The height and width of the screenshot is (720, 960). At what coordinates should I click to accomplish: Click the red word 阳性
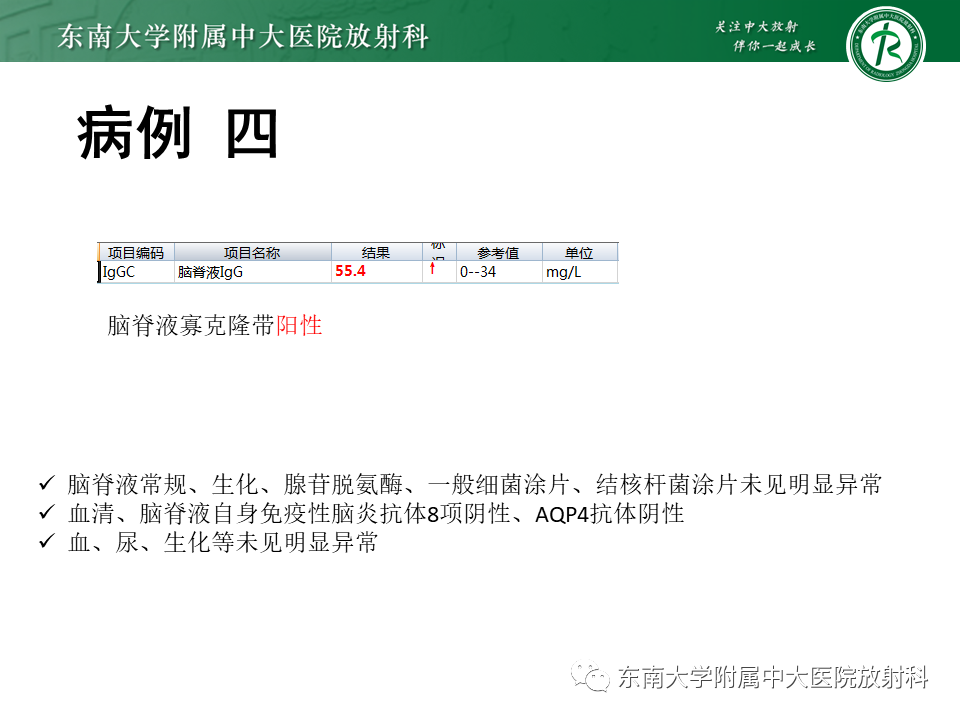click(299, 326)
